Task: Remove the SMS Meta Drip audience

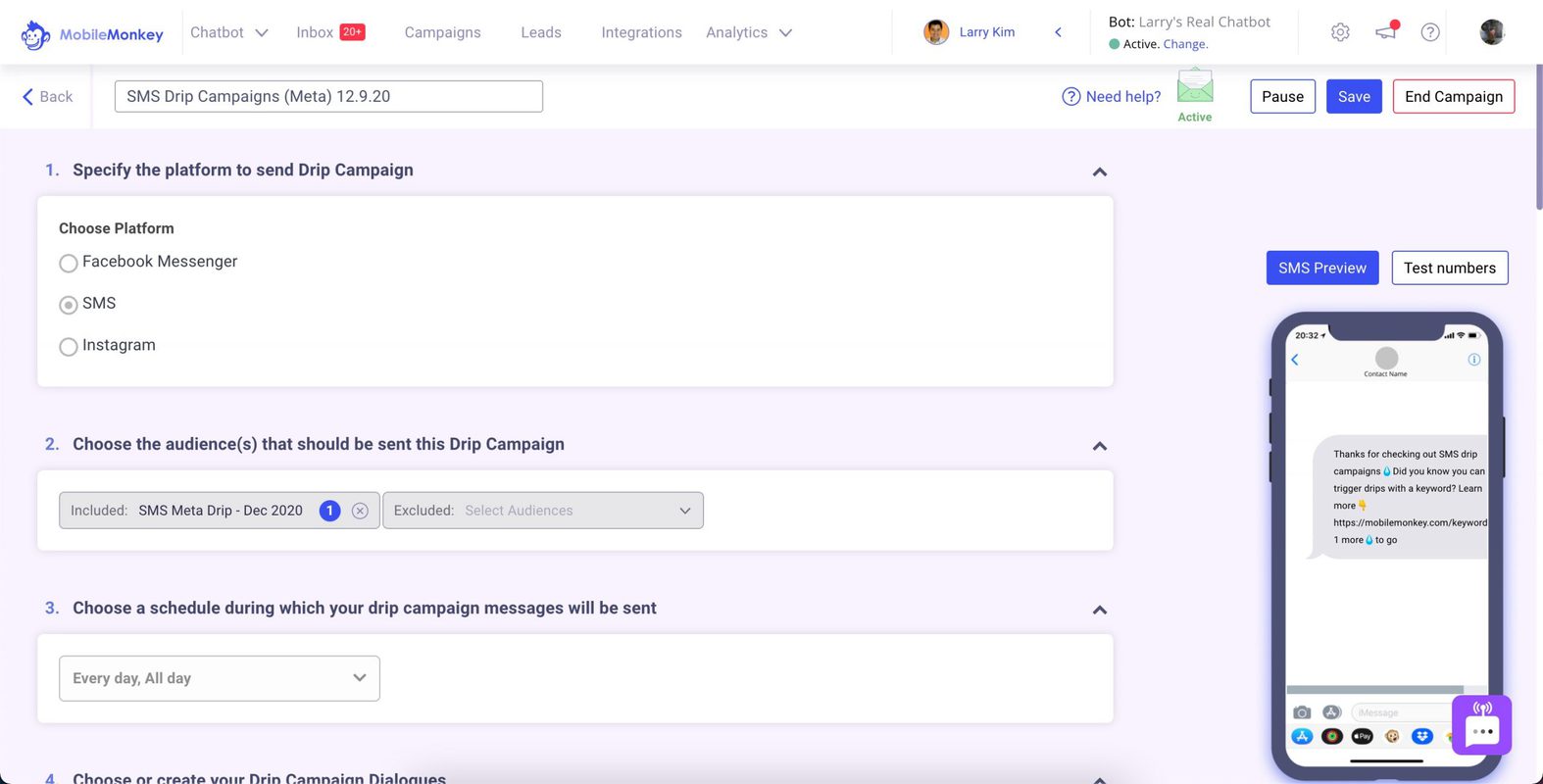Action: coord(360,511)
